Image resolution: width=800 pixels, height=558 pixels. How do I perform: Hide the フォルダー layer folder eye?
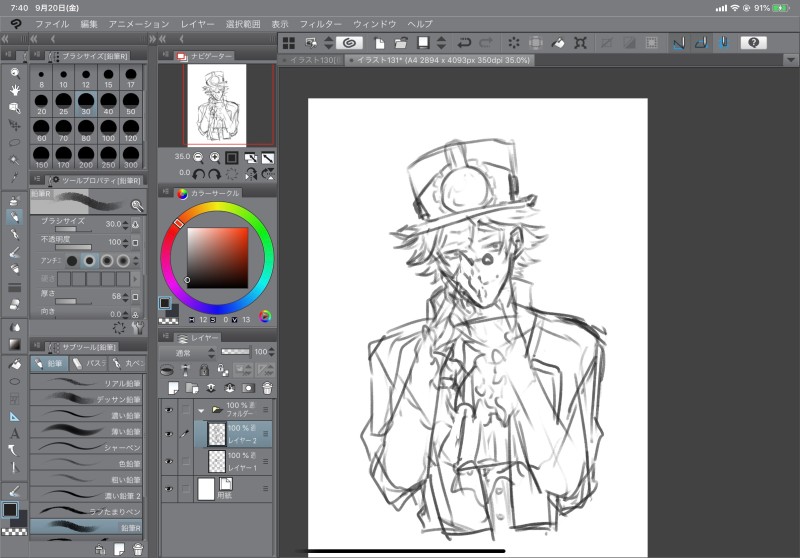tap(169, 410)
